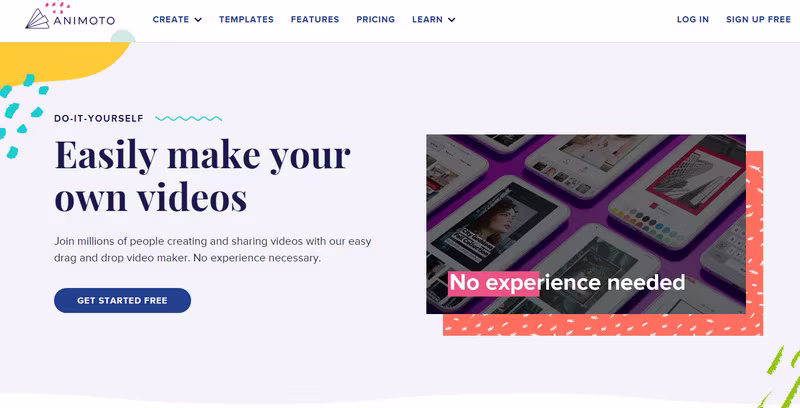
Task: Select the Learn menu label
Action: point(428,19)
